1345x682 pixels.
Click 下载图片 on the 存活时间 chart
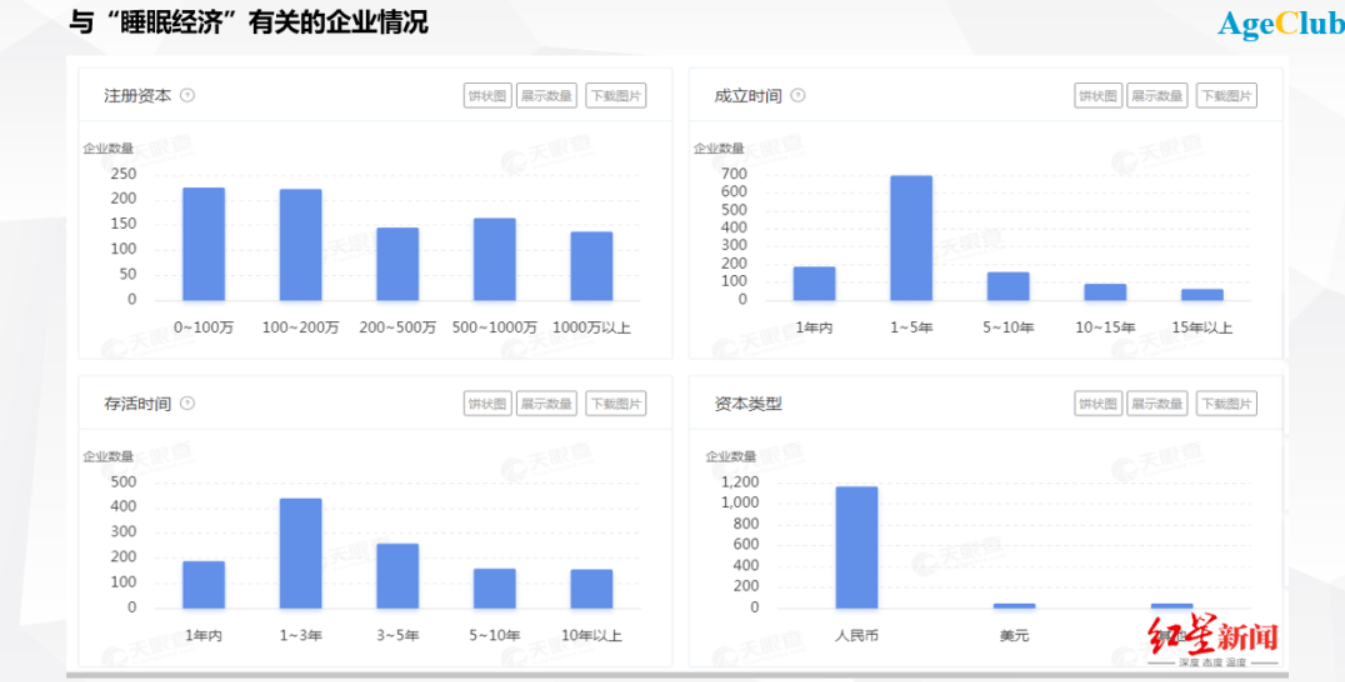point(616,403)
